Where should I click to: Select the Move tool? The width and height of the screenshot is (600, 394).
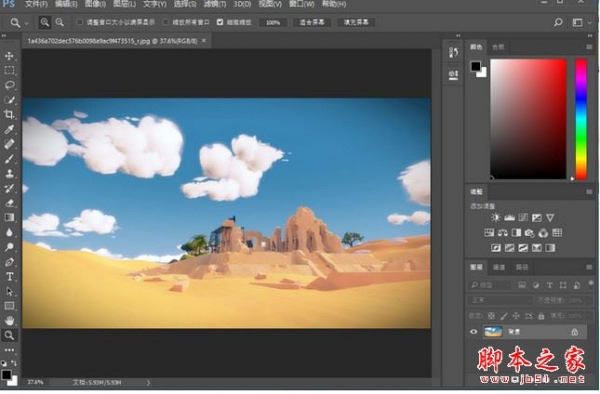[9, 56]
